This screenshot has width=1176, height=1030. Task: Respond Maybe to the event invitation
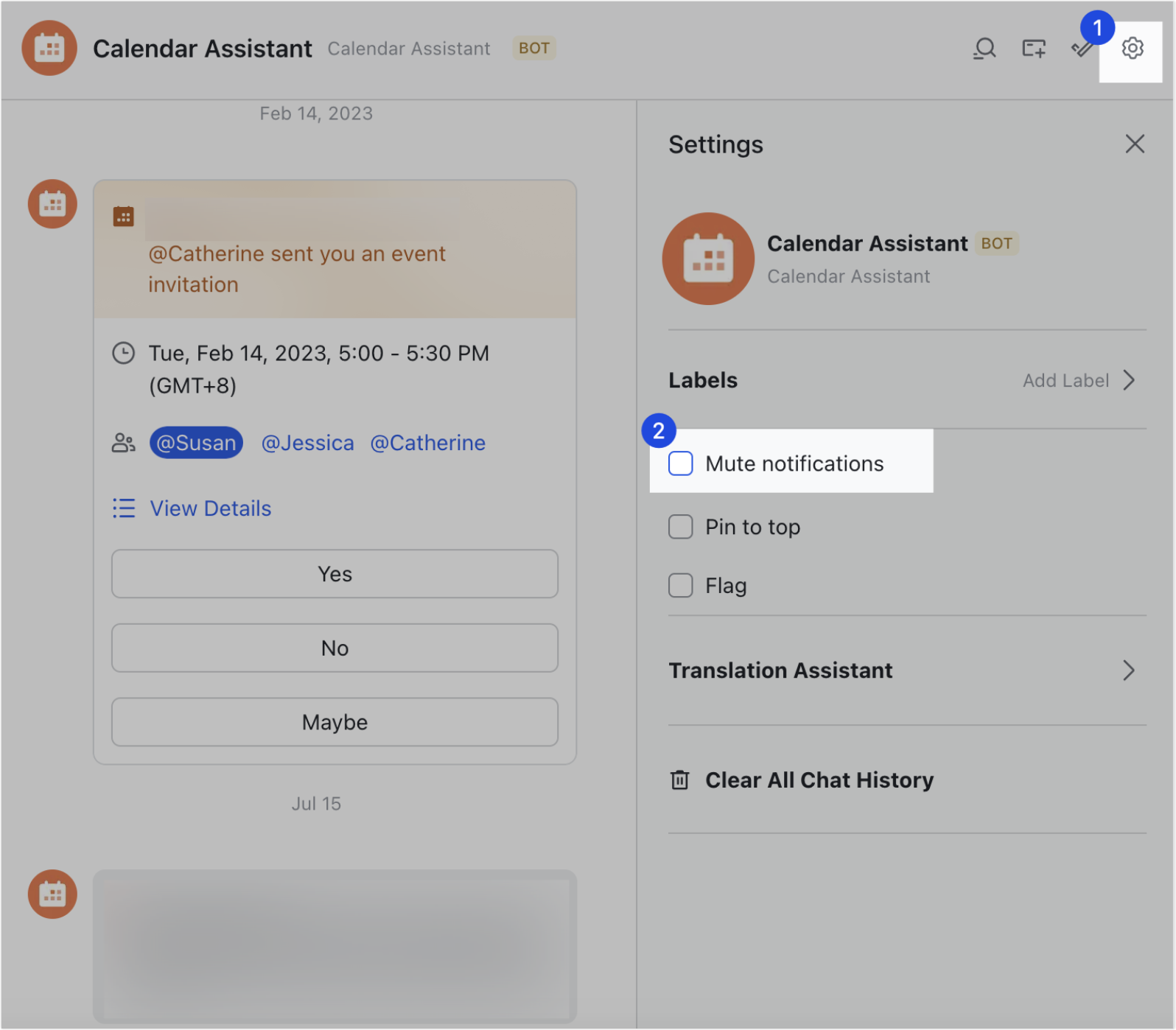(335, 722)
